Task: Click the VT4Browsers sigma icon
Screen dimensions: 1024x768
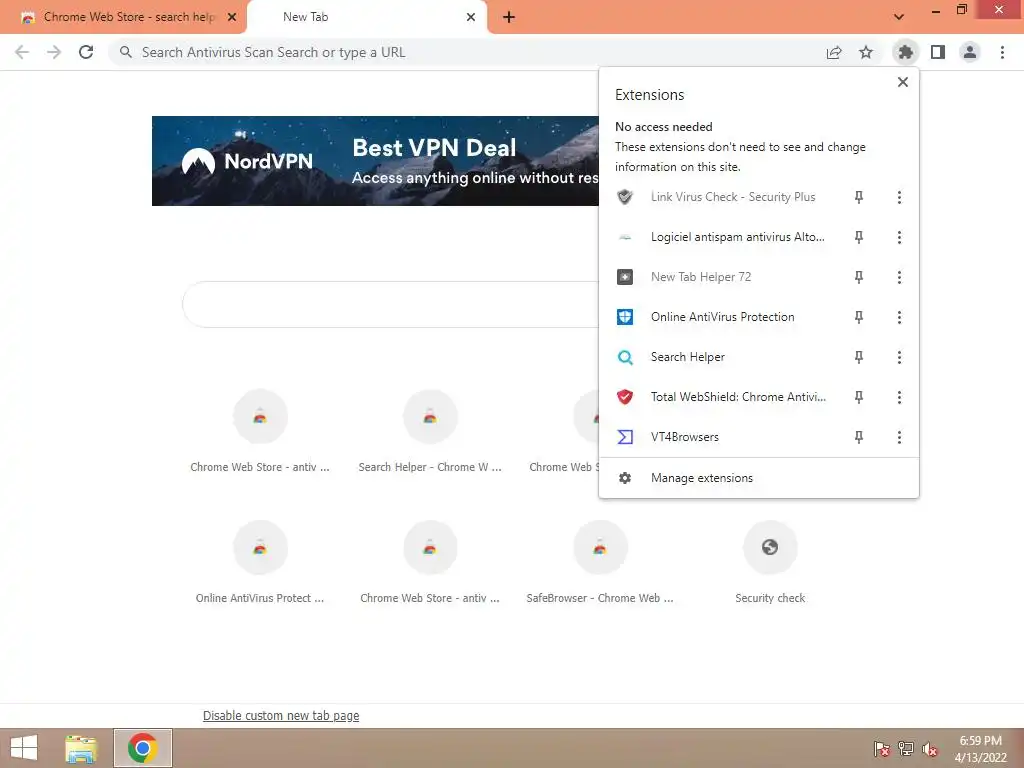Action: click(x=625, y=437)
